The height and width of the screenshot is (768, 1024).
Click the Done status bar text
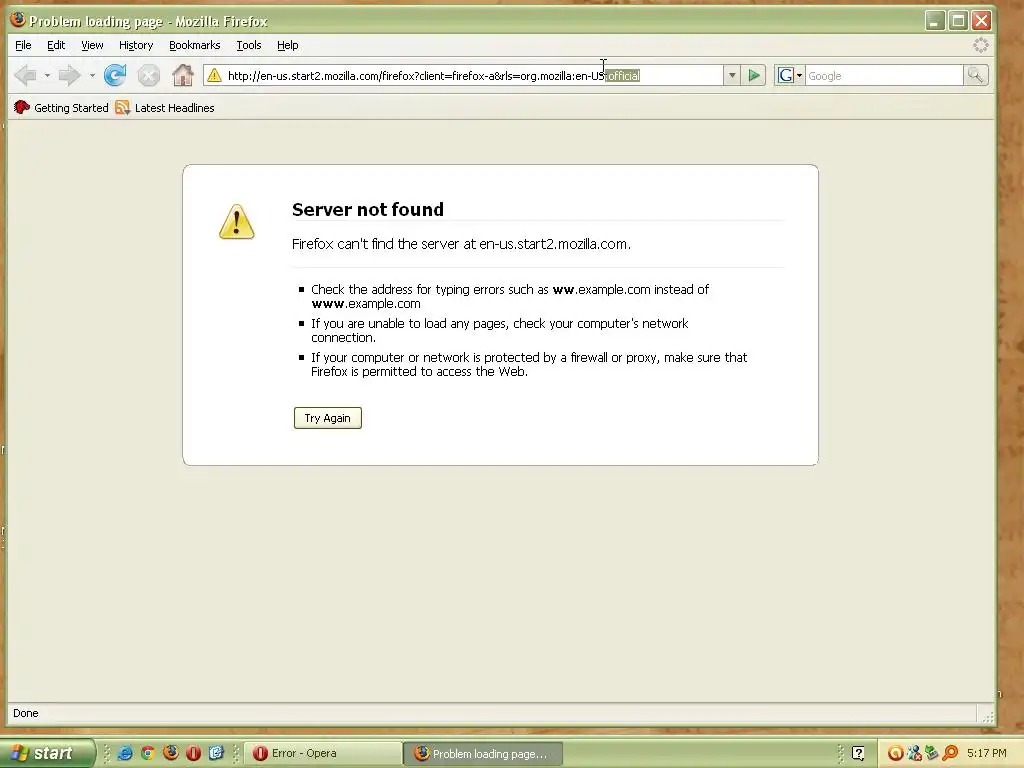point(25,713)
